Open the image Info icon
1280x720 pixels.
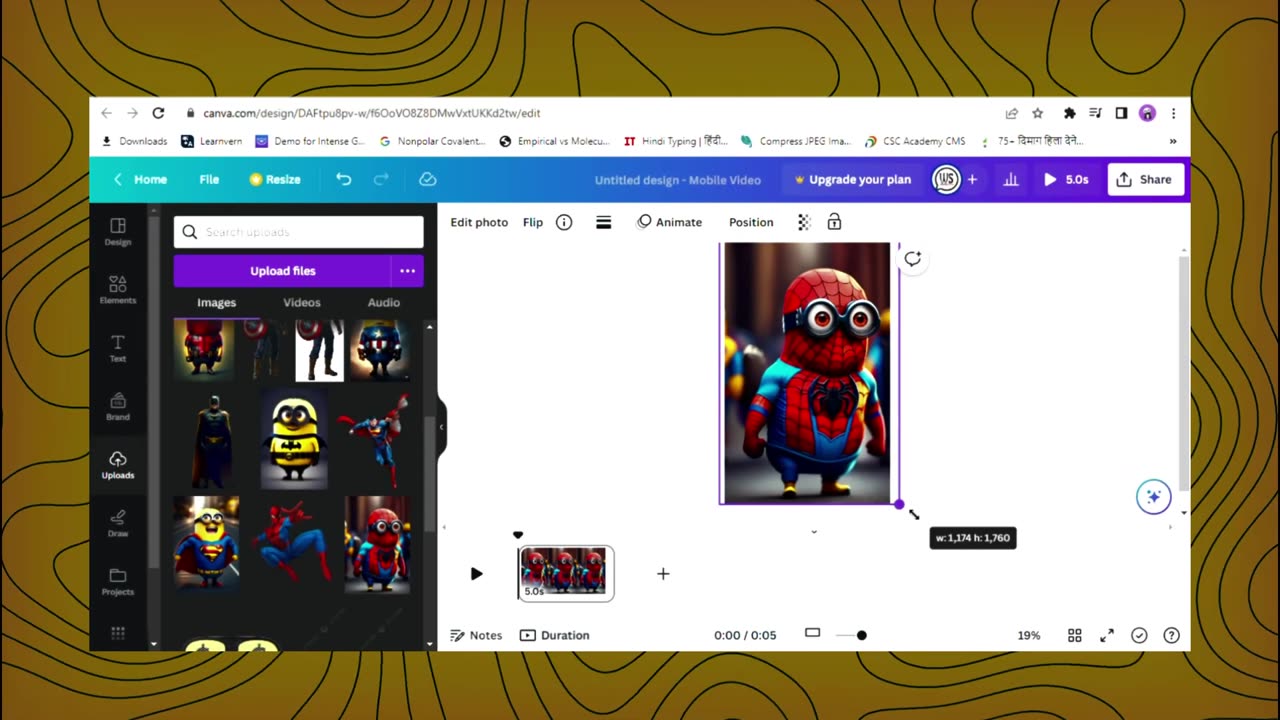[564, 222]
